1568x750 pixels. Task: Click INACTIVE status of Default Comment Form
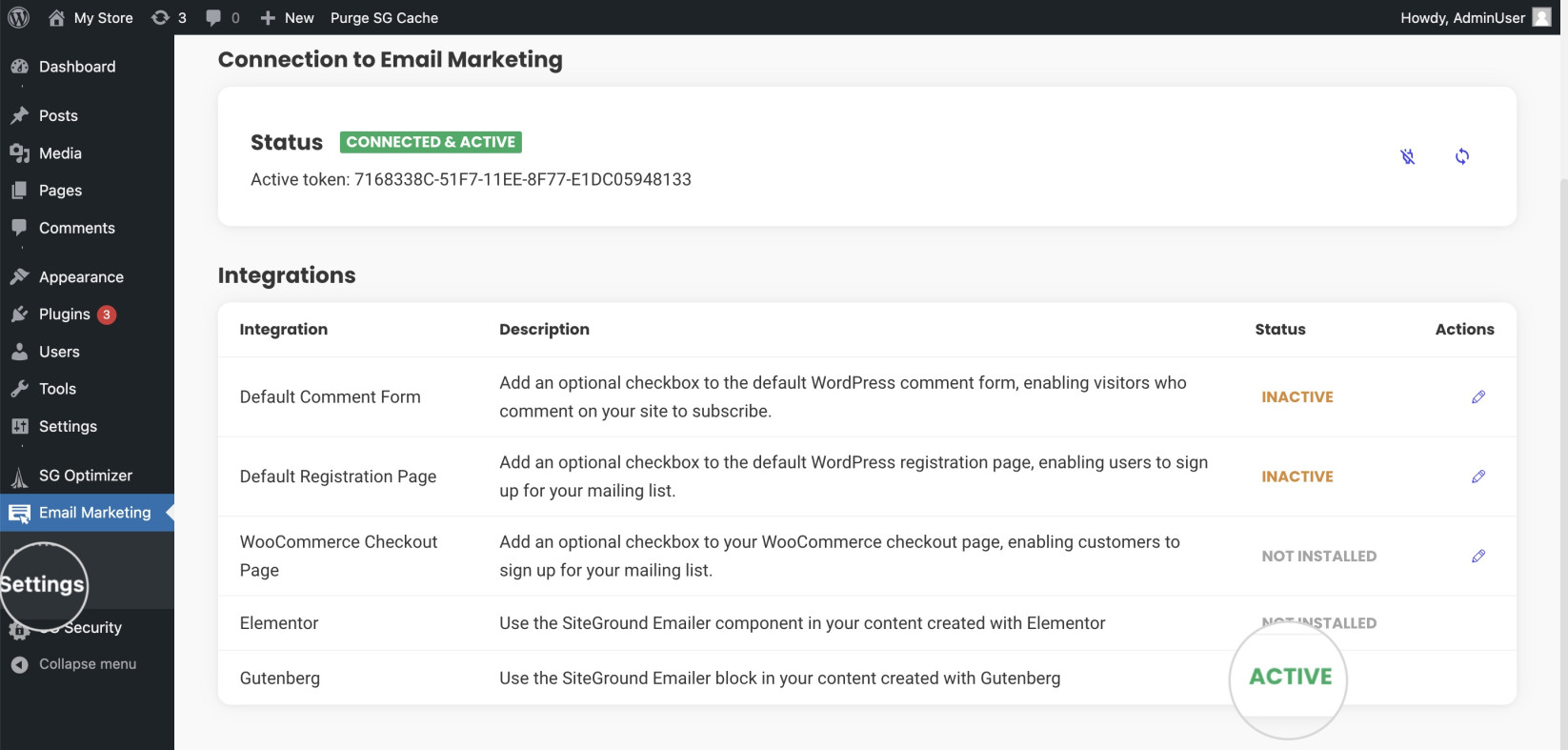(x=1297, y=396)
